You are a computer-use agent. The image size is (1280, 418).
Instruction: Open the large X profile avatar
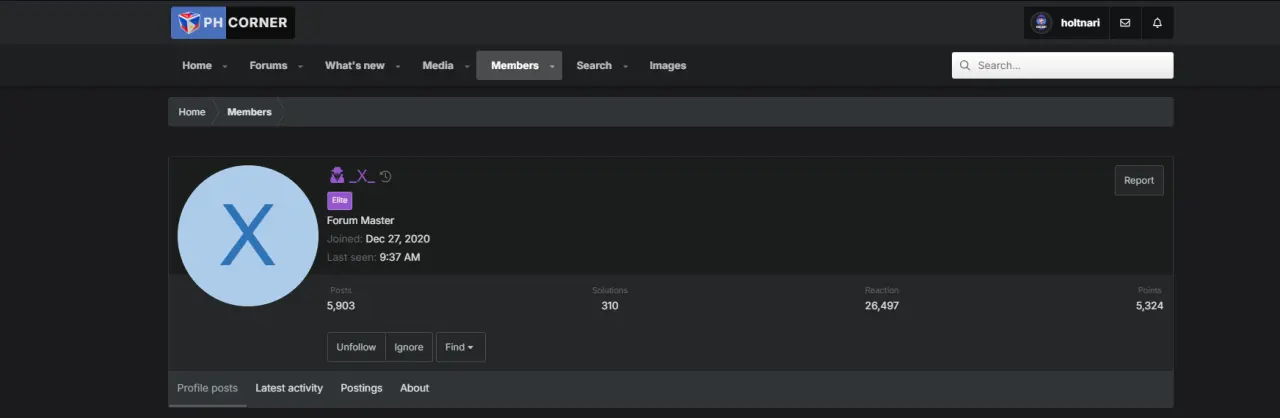248,235
